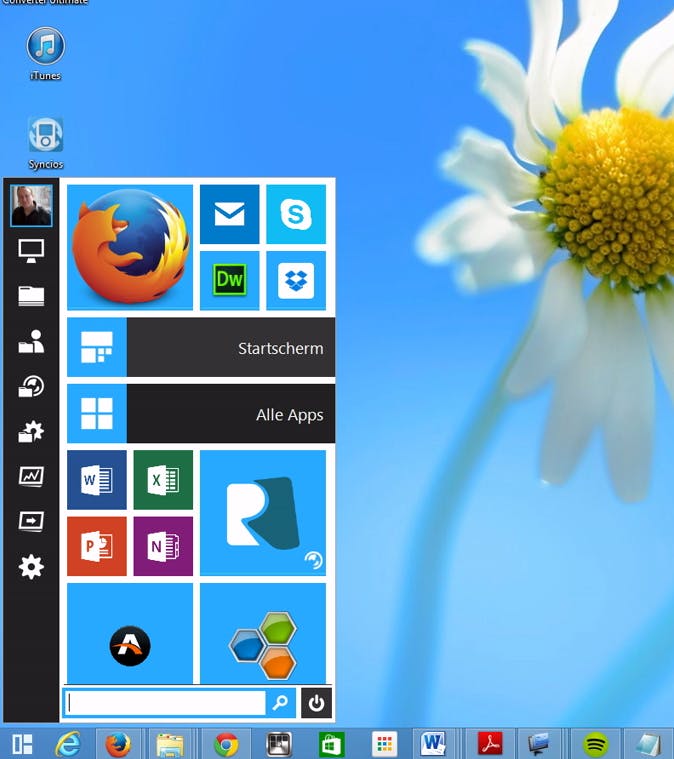Open Spotify from taskbar

[x=596, y=744]
